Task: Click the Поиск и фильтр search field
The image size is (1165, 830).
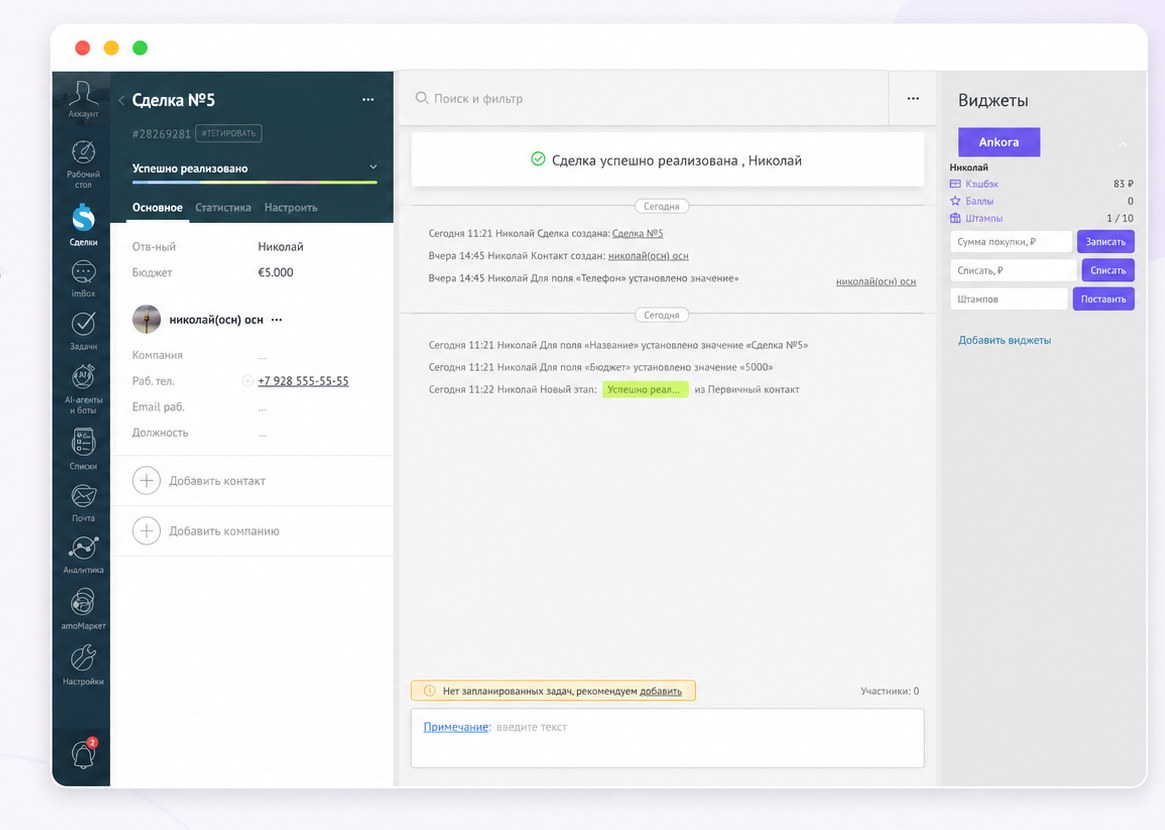Action: [643, 98]
